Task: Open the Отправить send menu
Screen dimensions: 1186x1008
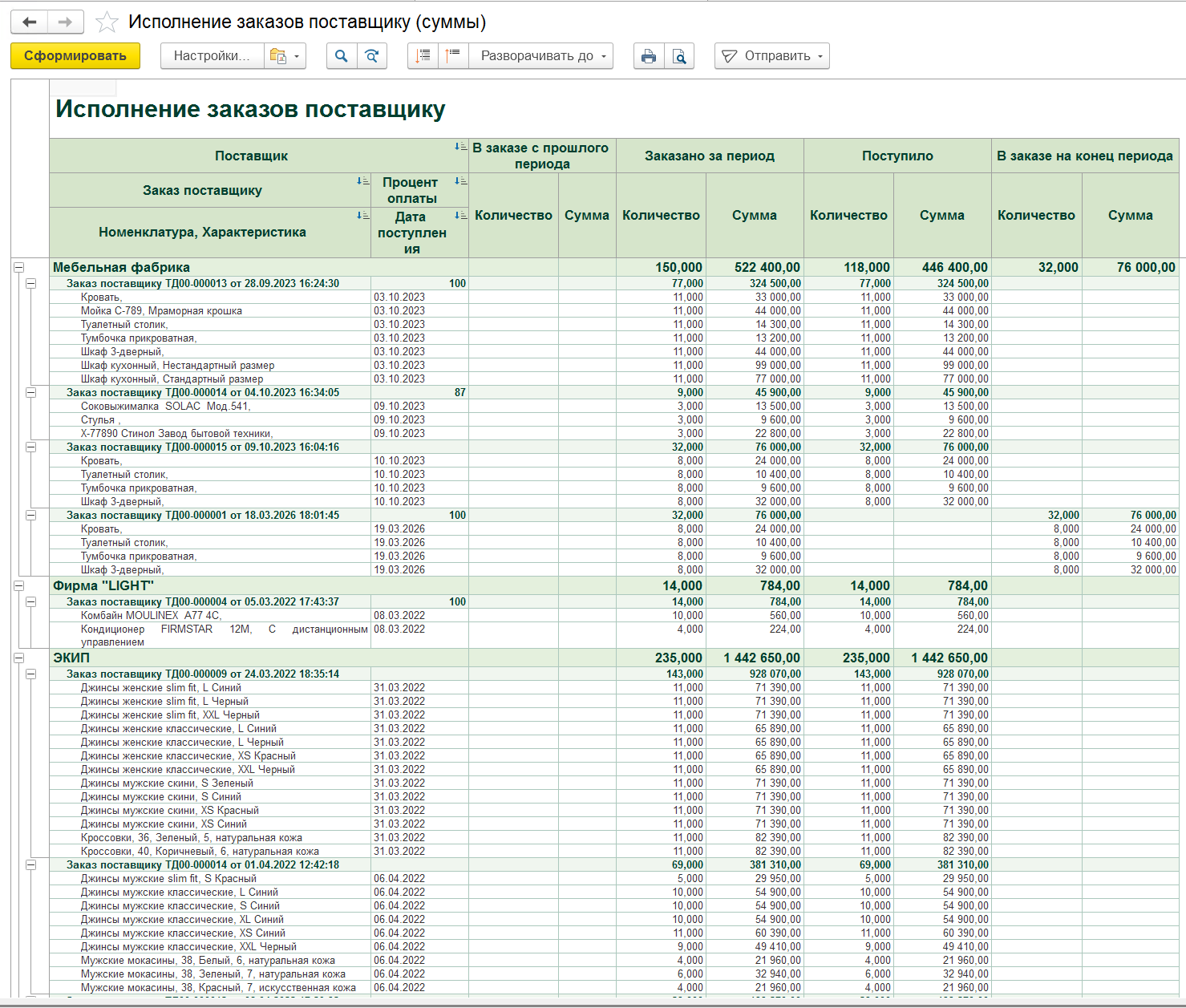Action: (x=772, y=56)
